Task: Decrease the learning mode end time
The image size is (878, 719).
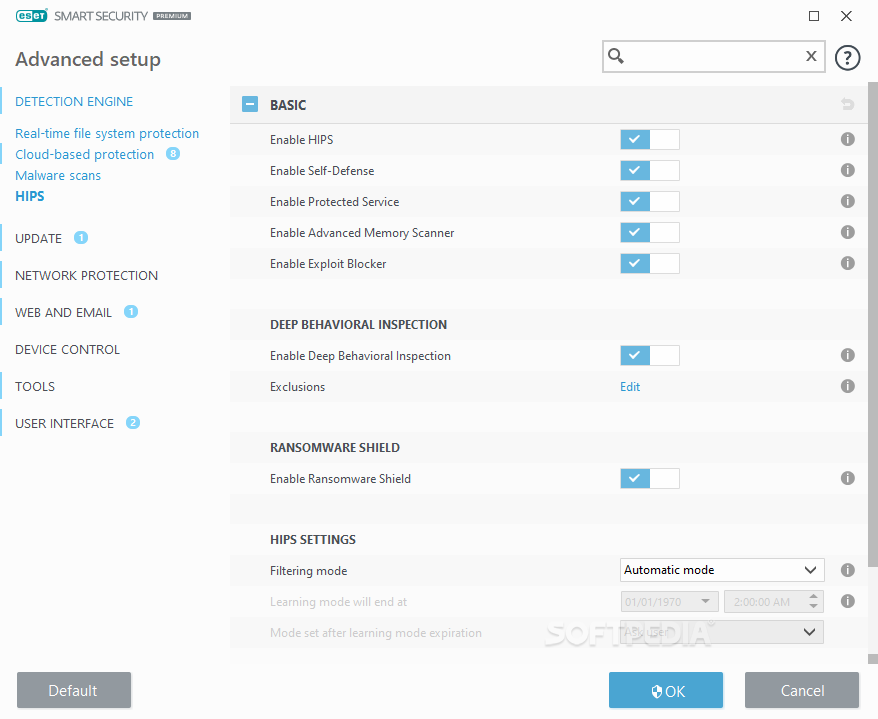Action: tap(814, 606)
